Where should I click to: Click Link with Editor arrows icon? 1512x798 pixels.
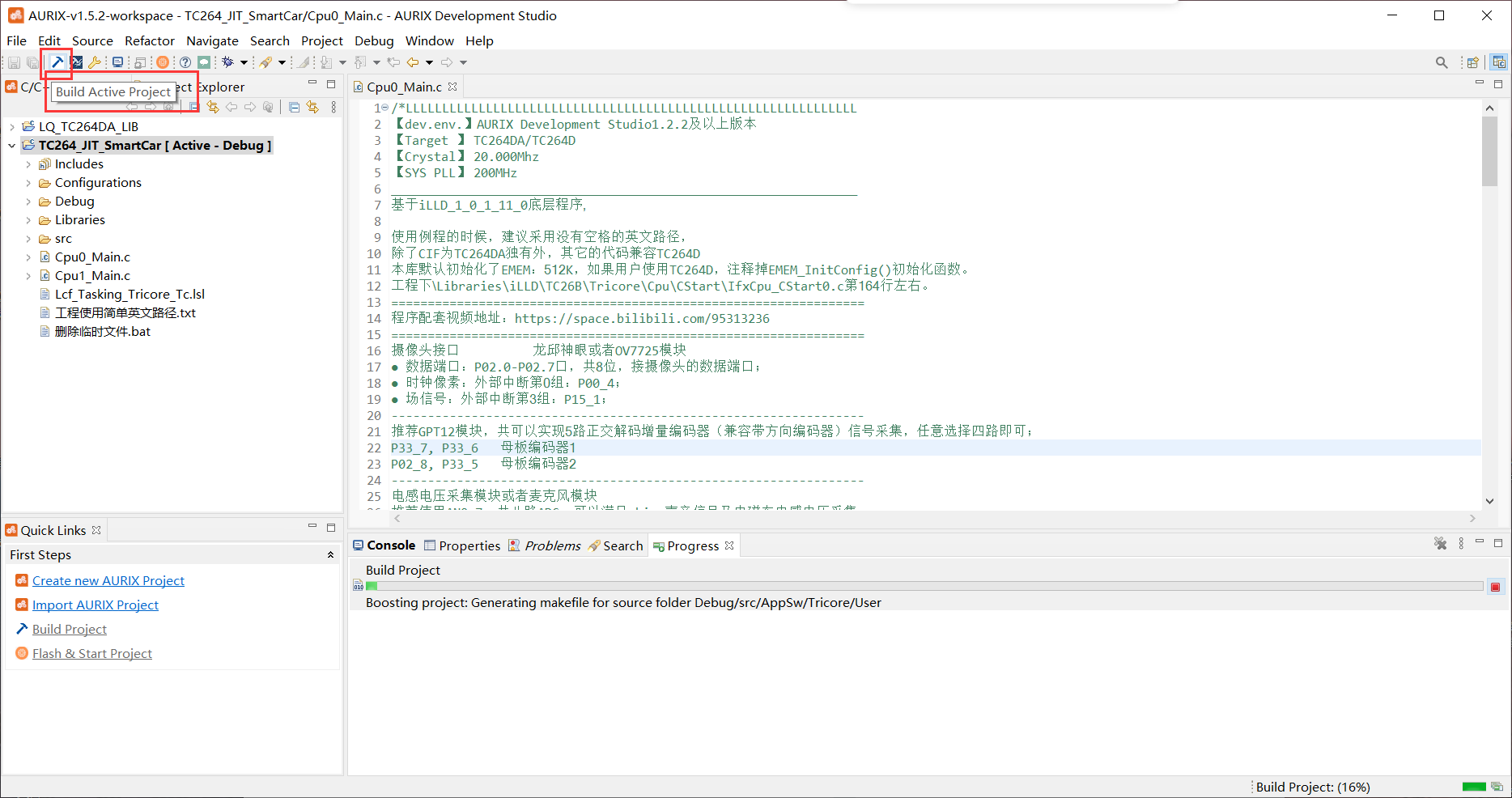[312, 107]
